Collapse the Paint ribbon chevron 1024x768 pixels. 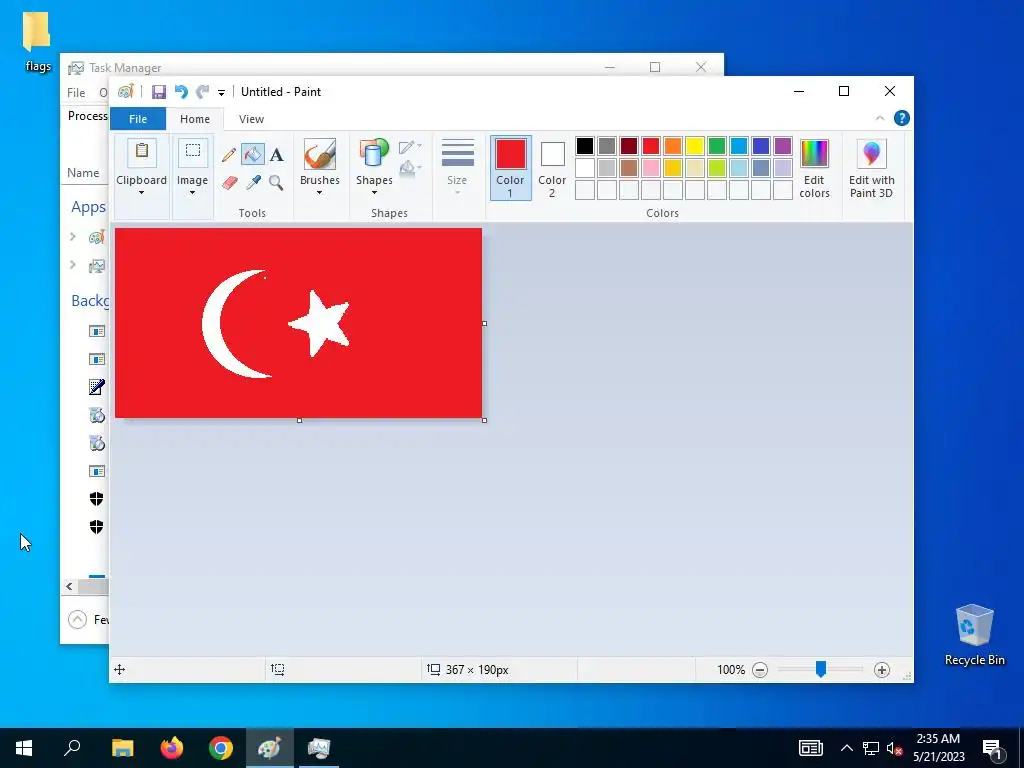coord(880,118)
